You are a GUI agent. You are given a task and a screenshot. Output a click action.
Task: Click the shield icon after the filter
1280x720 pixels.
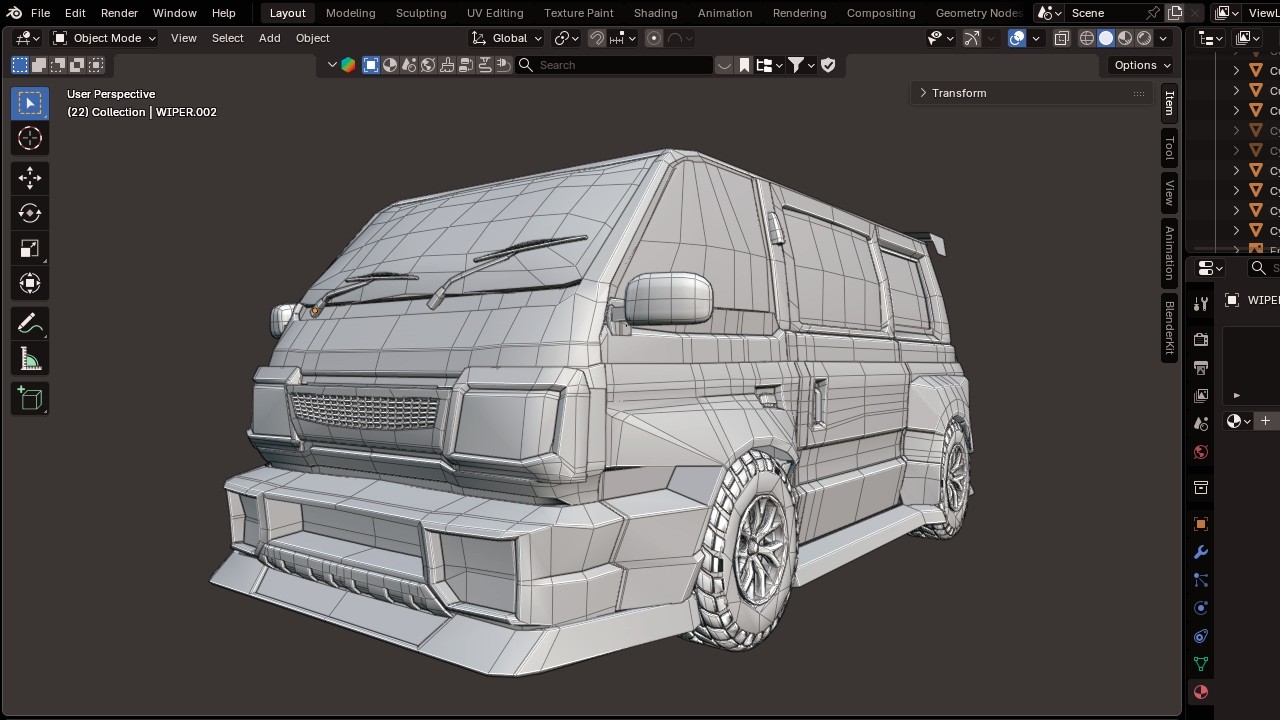tap(828, 65)
